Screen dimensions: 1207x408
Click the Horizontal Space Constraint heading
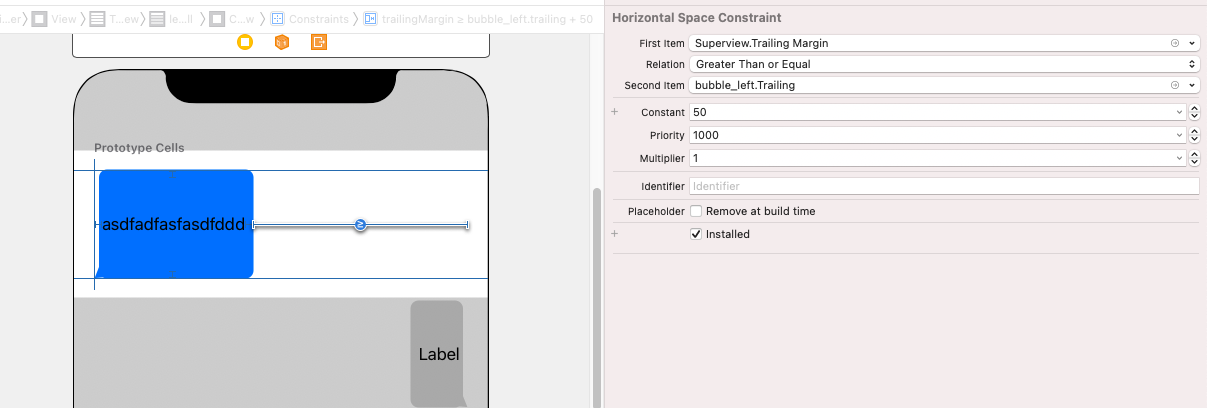(x=696, y=18)
